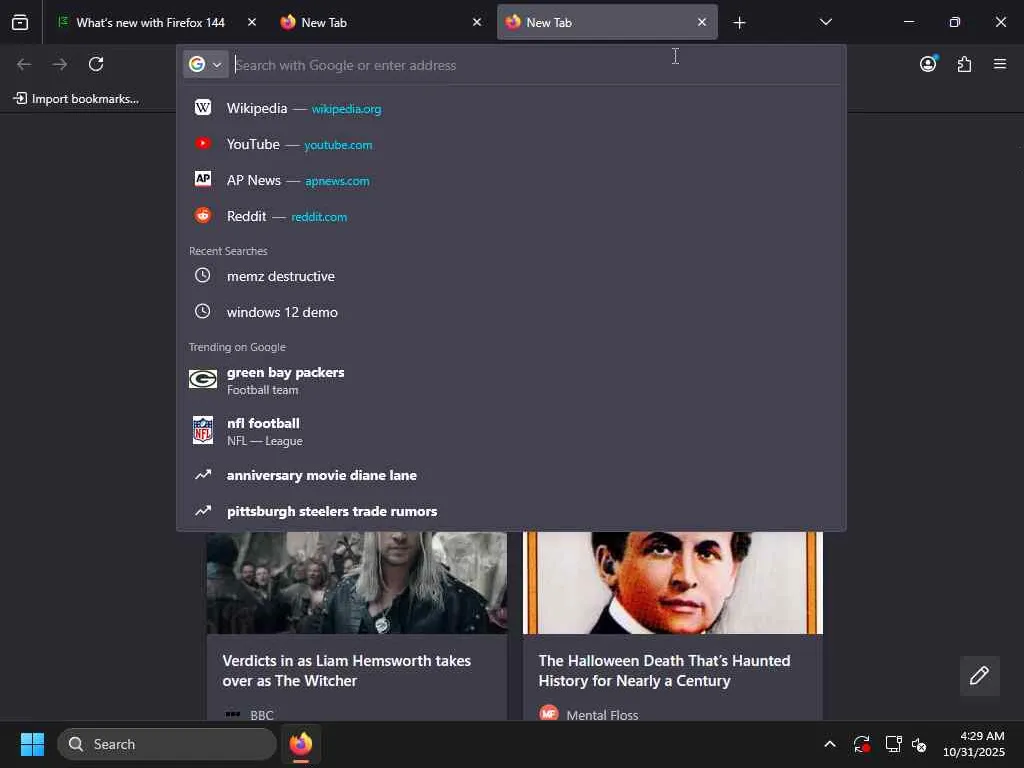Click the pencil customize page button
The image size is (1024, 768).
click(x=979, y=675)
